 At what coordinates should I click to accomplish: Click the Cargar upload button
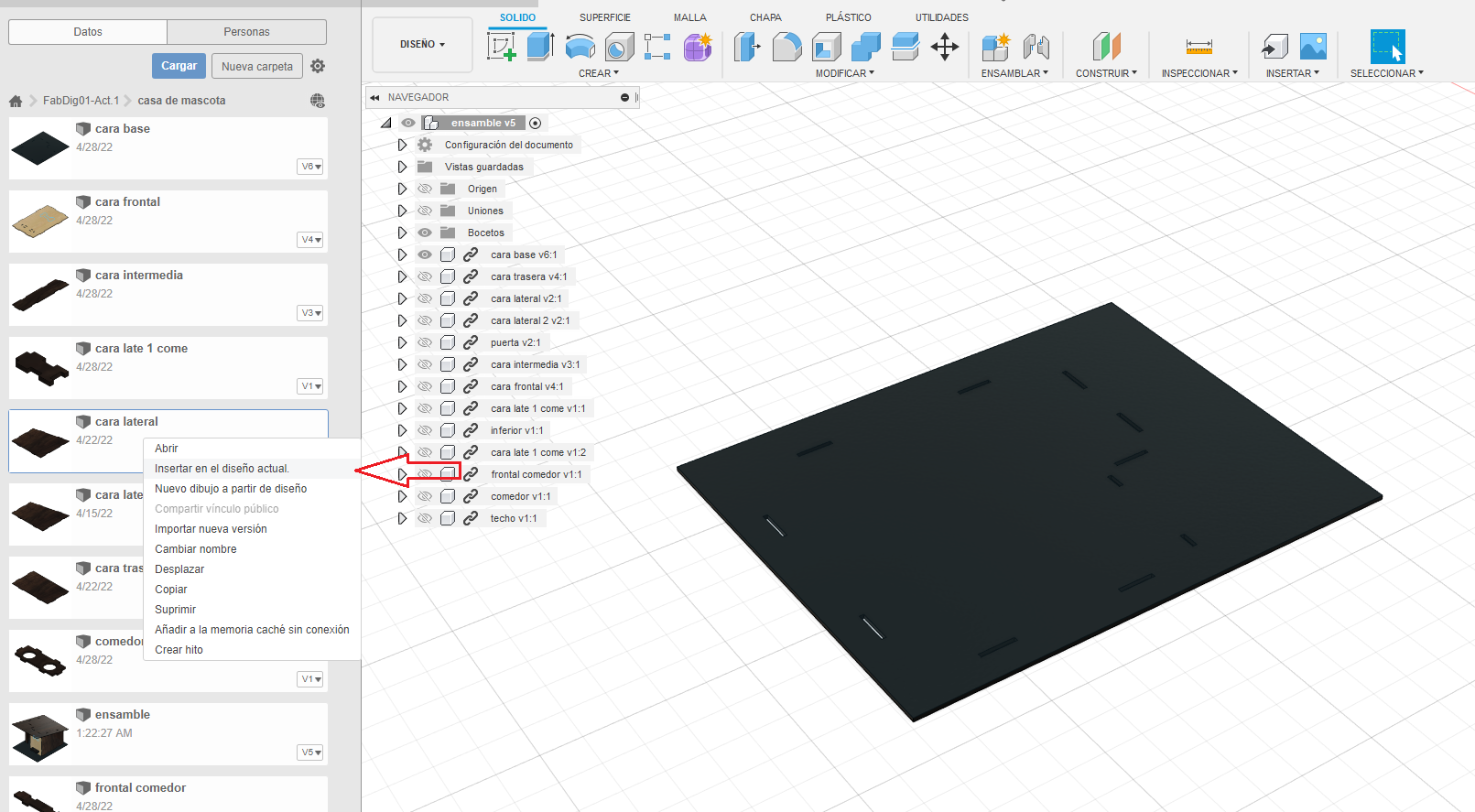[x=179, y=66]
